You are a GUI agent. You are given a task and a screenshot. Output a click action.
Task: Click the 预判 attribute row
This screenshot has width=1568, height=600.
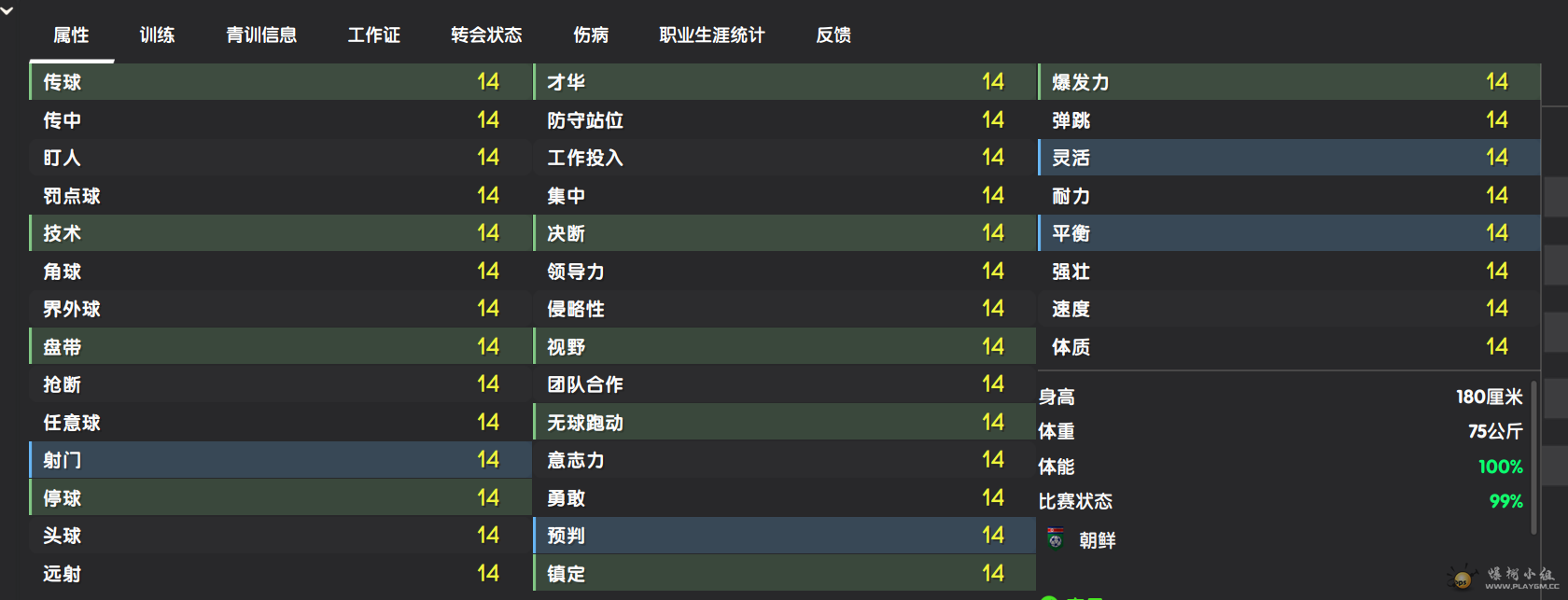[x=785, y=536]
